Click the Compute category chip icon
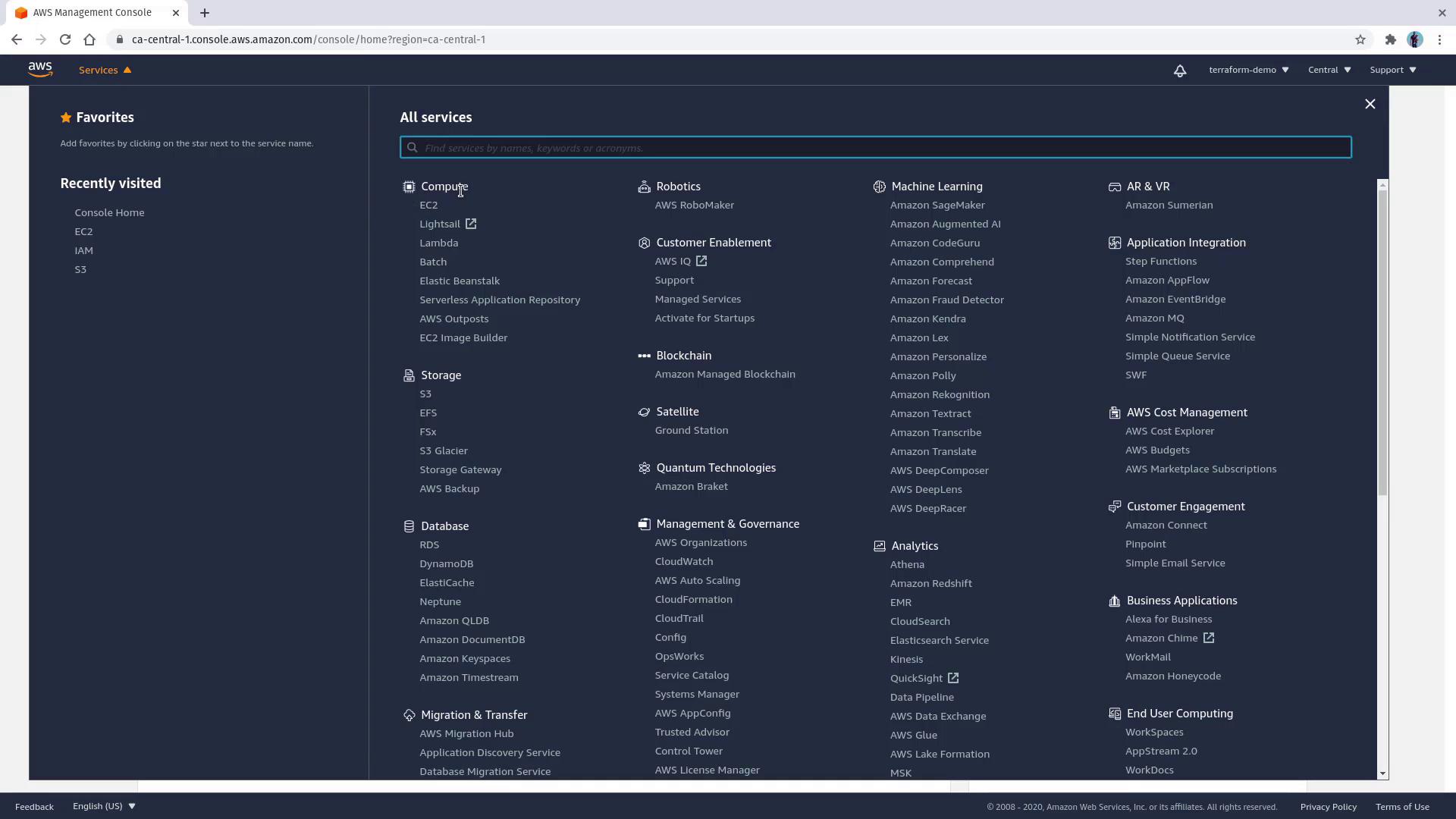Screen dimensions: 1456x819 pos(409,187)
